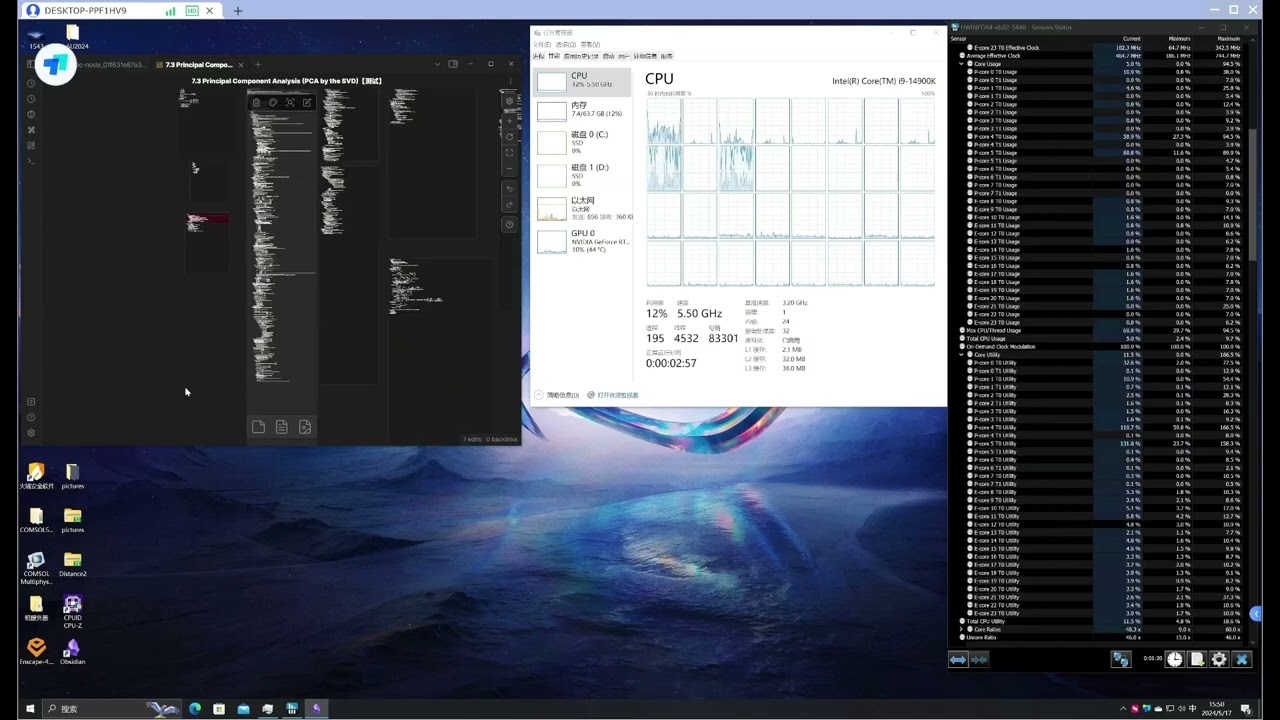
Task: Open Task Manager 选项 menu
Action: pos(565,44)
